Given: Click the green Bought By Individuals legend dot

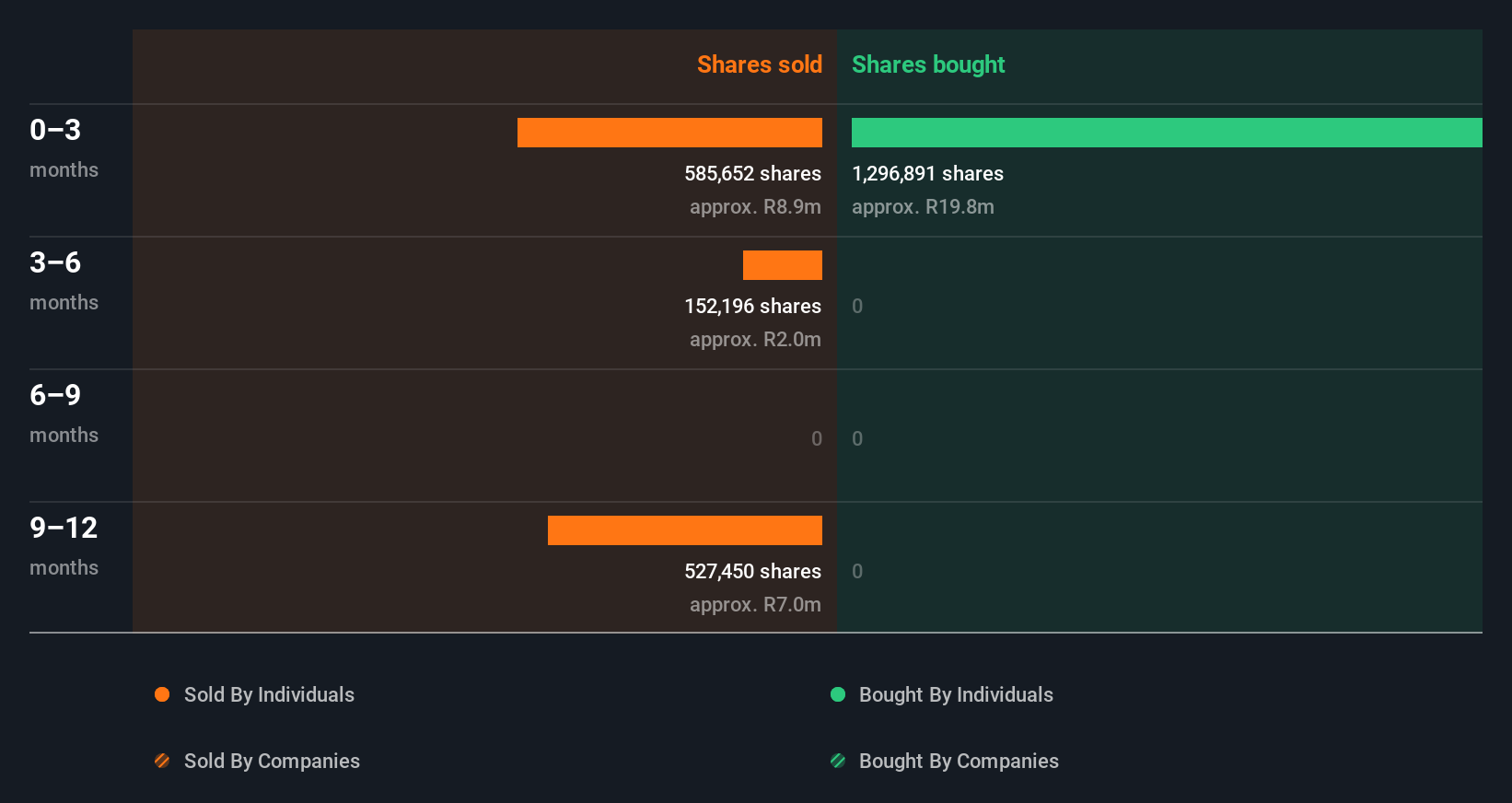Looking at the screenshot, I should (838, 694).
